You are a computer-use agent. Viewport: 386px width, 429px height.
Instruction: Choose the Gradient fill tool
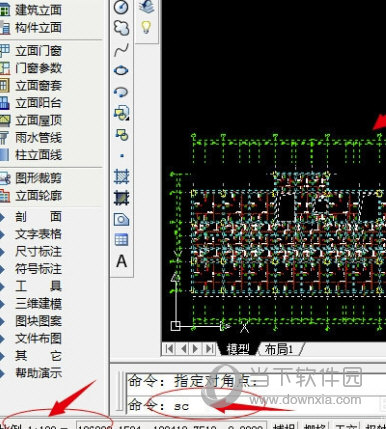pos(121,198)
